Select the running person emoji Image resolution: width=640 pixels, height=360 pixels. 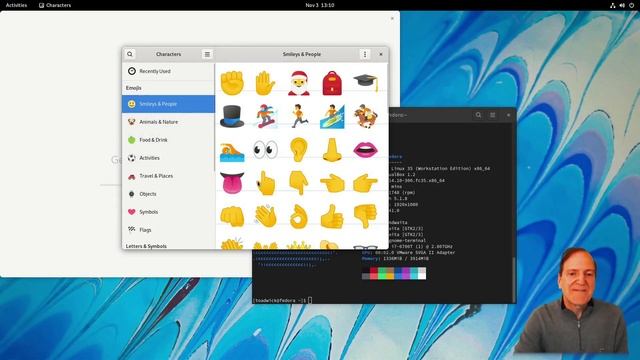(x=299, y=116)
